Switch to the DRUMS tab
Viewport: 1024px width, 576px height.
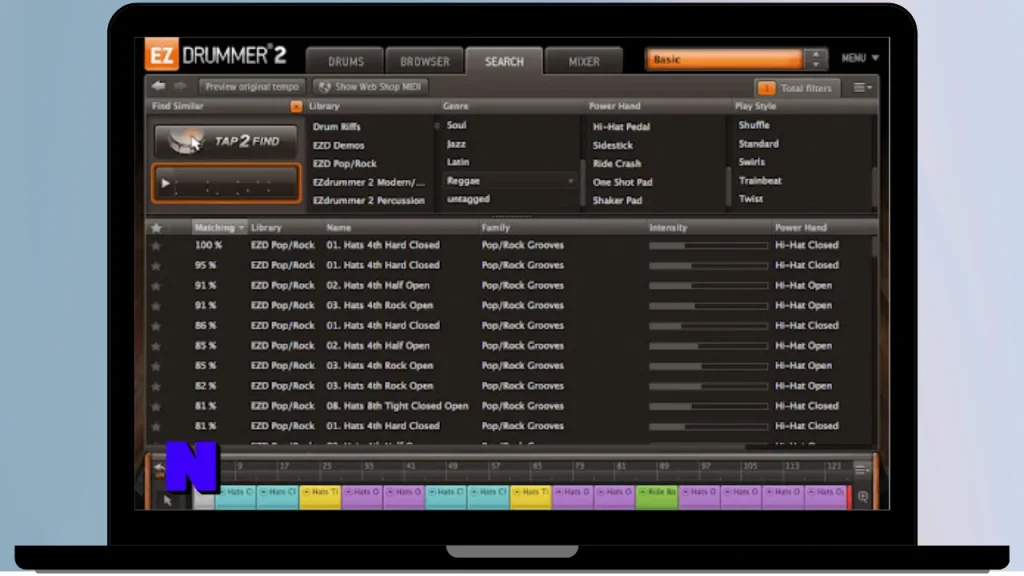[345, 61]
